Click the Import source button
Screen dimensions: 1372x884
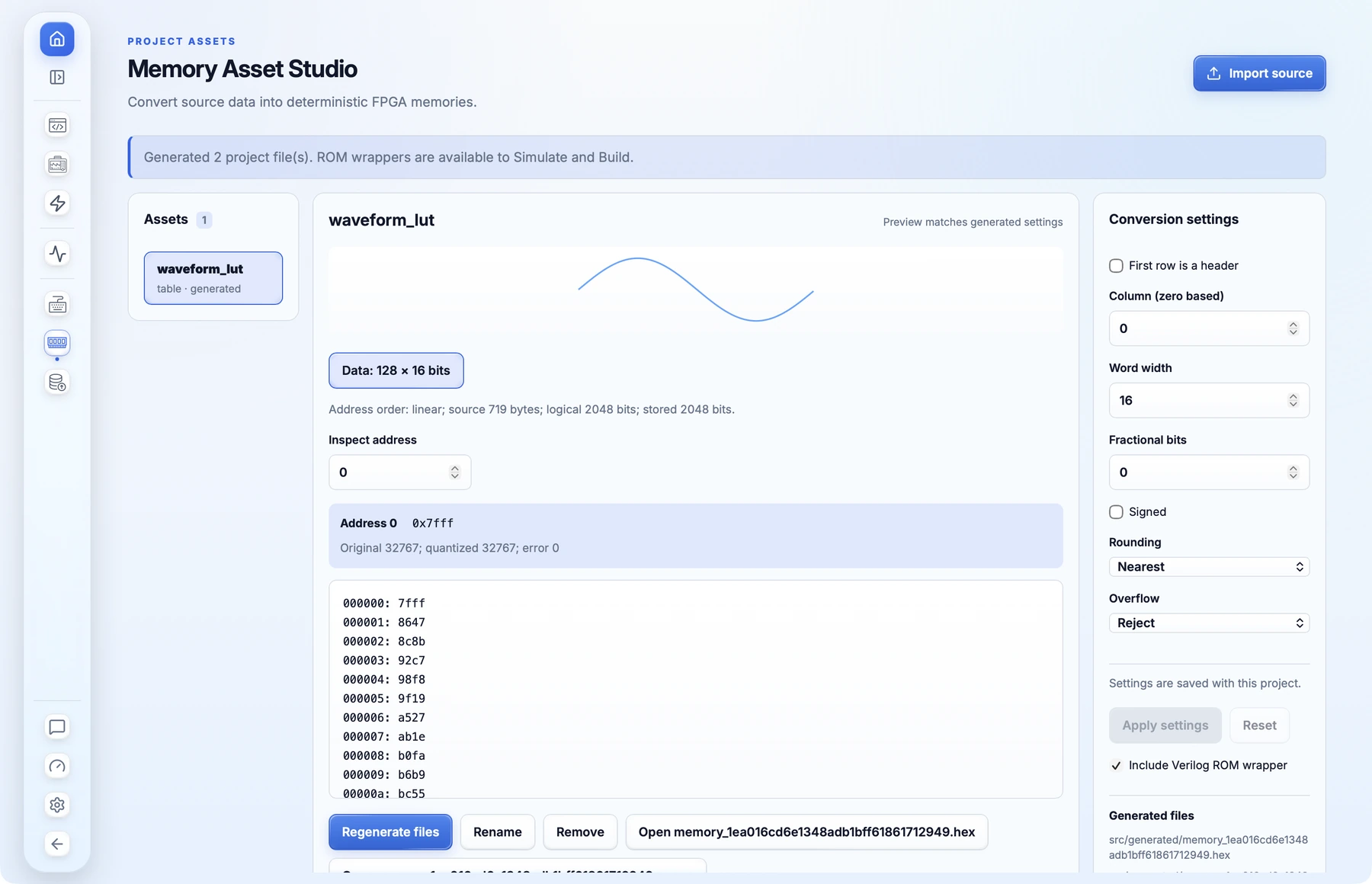point(1259,73)
